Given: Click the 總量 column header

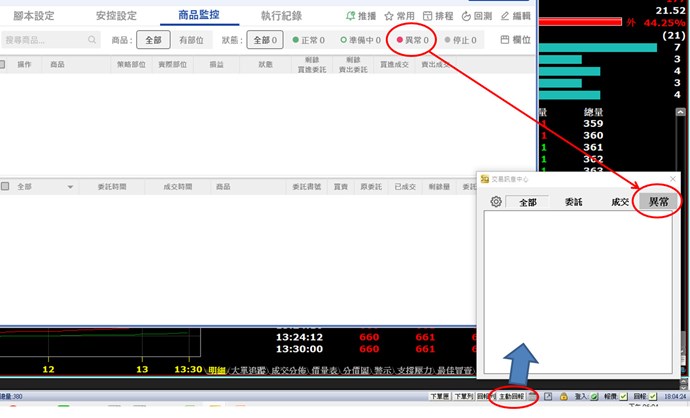Looking at the screenshot, I should tap(593, 112).
